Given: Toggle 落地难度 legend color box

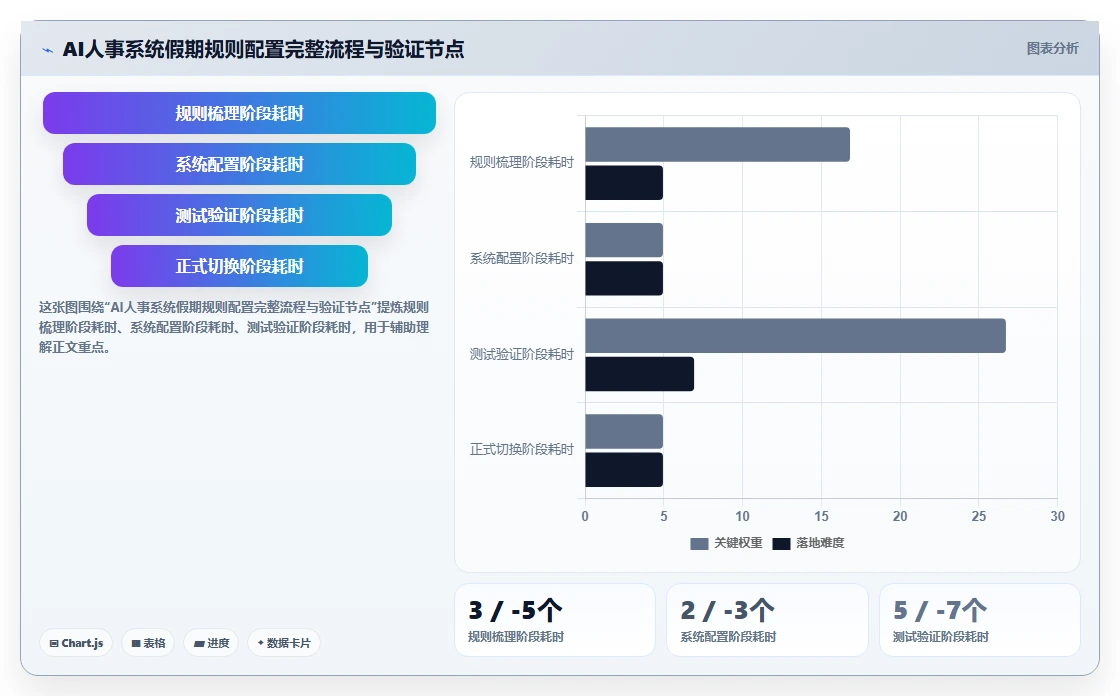Looking at the screenshot, I should [x=781, y=543].
